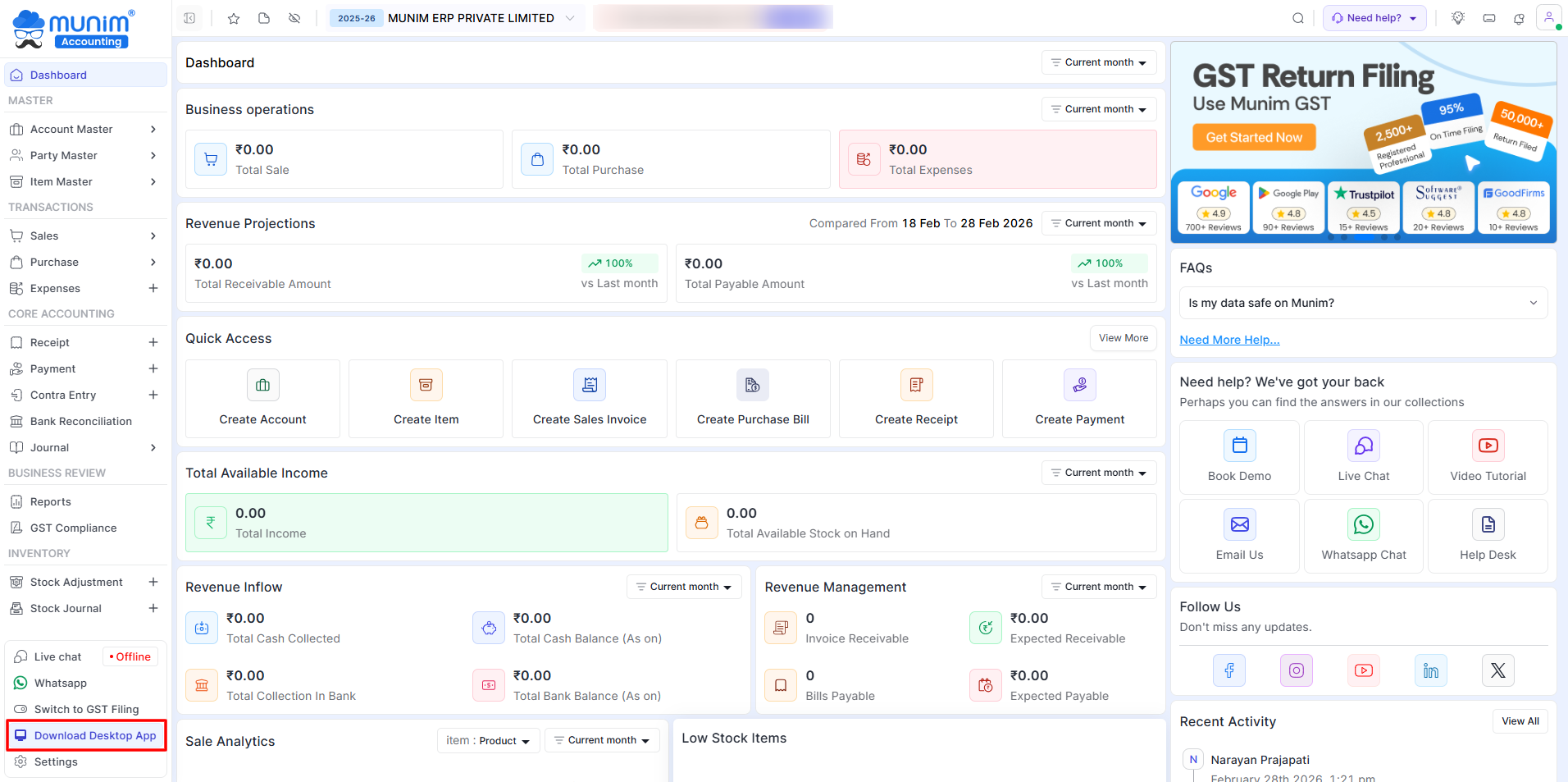Viewport: 1568px width, 782px height.
Task: Click the Video Tutorial icon
Action: click(x=1487, y=446)
